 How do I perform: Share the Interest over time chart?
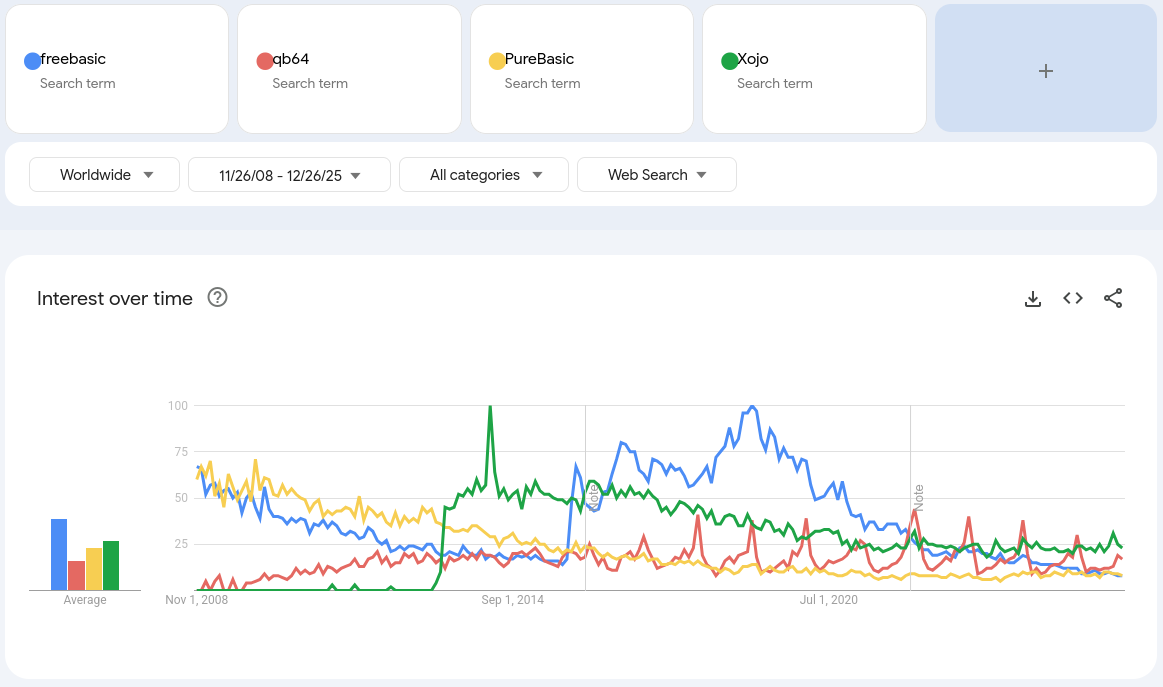(x=1113, y=298)
